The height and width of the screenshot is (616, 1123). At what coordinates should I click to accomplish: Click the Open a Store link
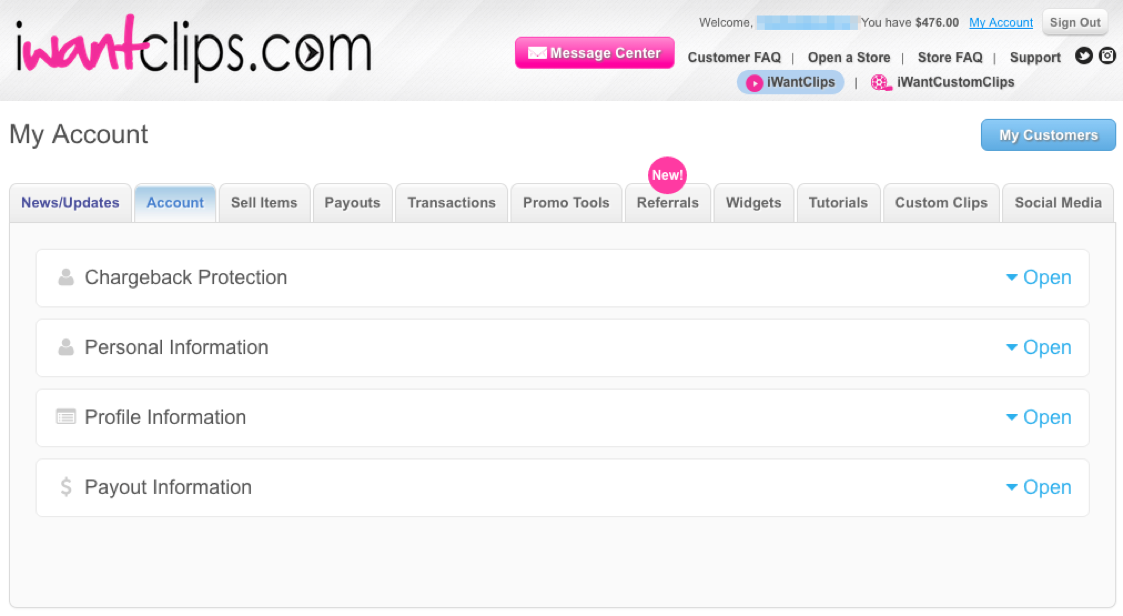849,57
